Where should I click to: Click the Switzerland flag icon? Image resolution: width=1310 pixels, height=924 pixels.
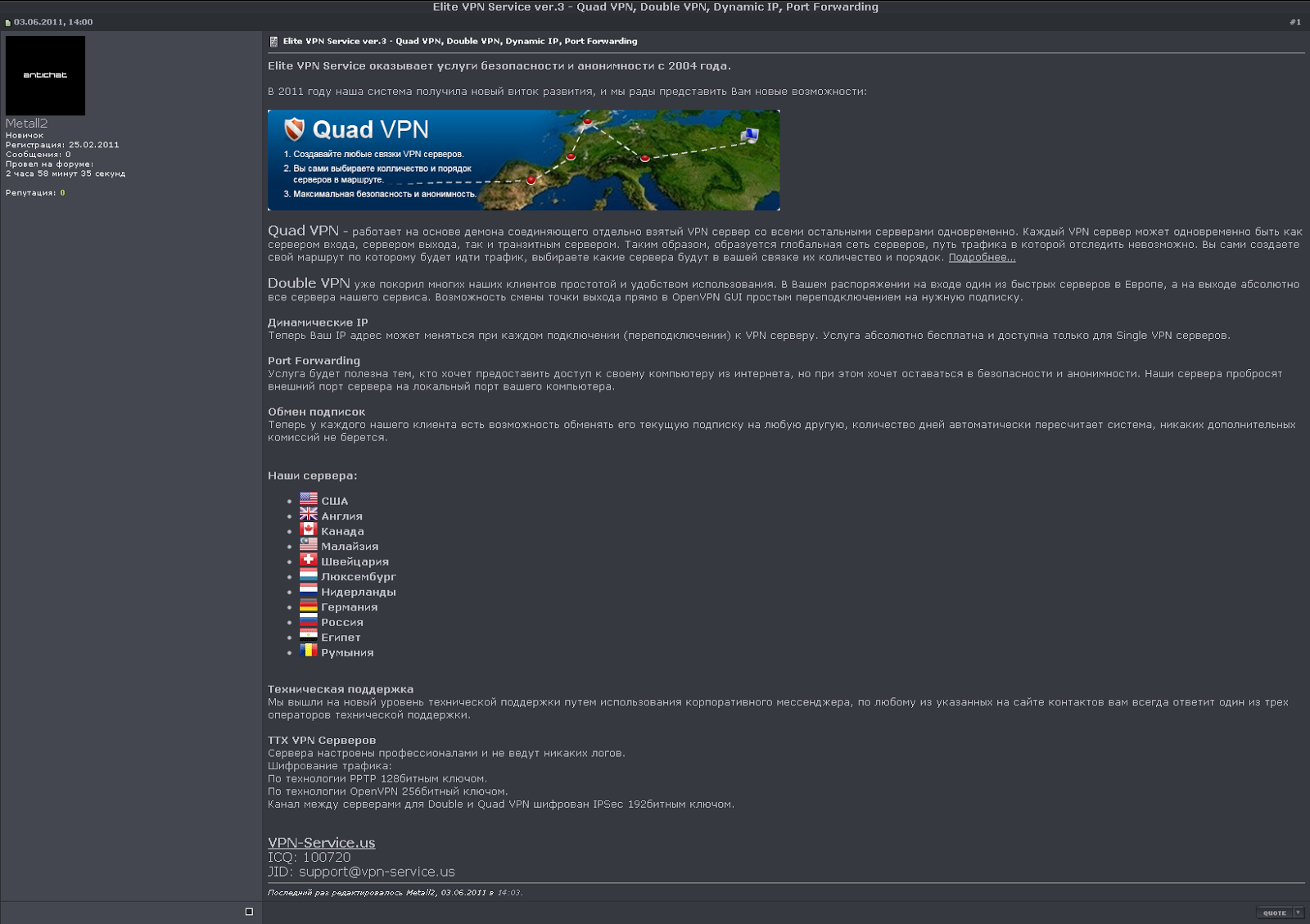tap(308, 559)
